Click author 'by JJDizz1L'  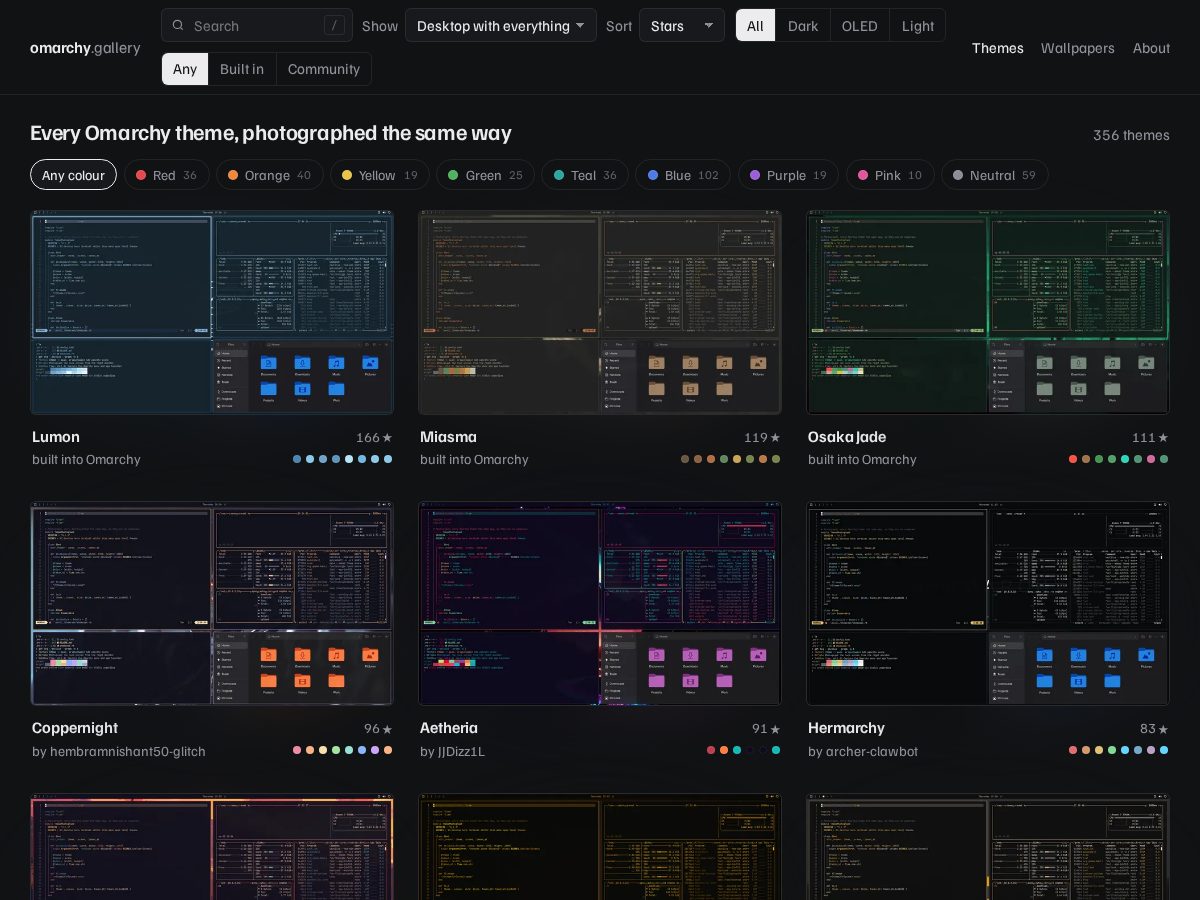tap(452, 751)
